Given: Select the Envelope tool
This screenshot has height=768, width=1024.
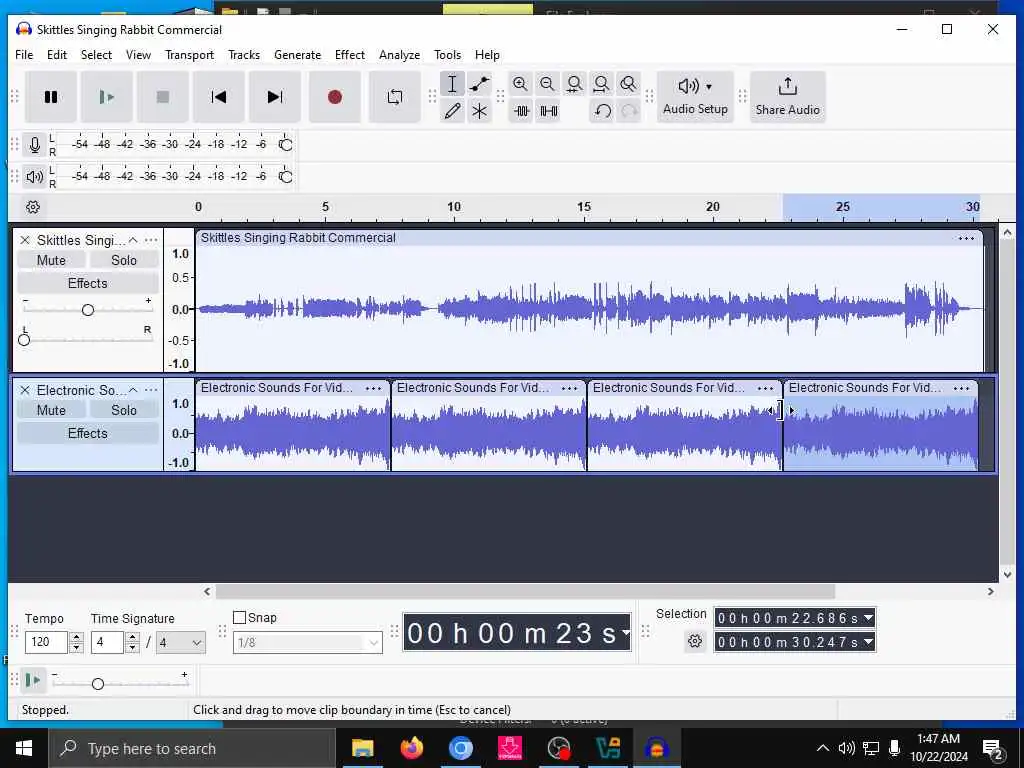Looking at the screenshot, I should [x=479, y=84].
